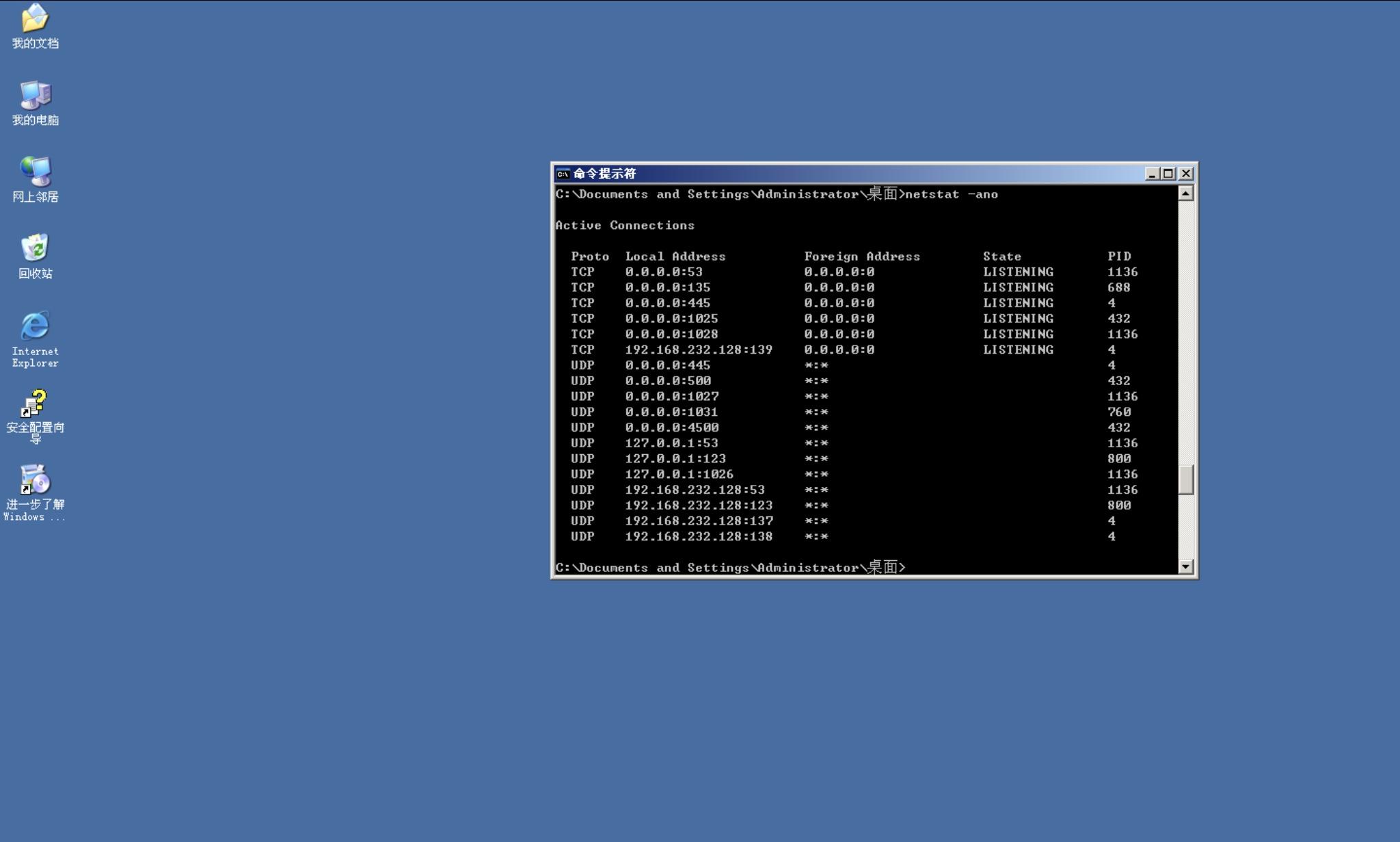Image resolution: width=1400 pixels, height=842 pixels.
Task: Click the 'PID' column header
Action: 1119,256
